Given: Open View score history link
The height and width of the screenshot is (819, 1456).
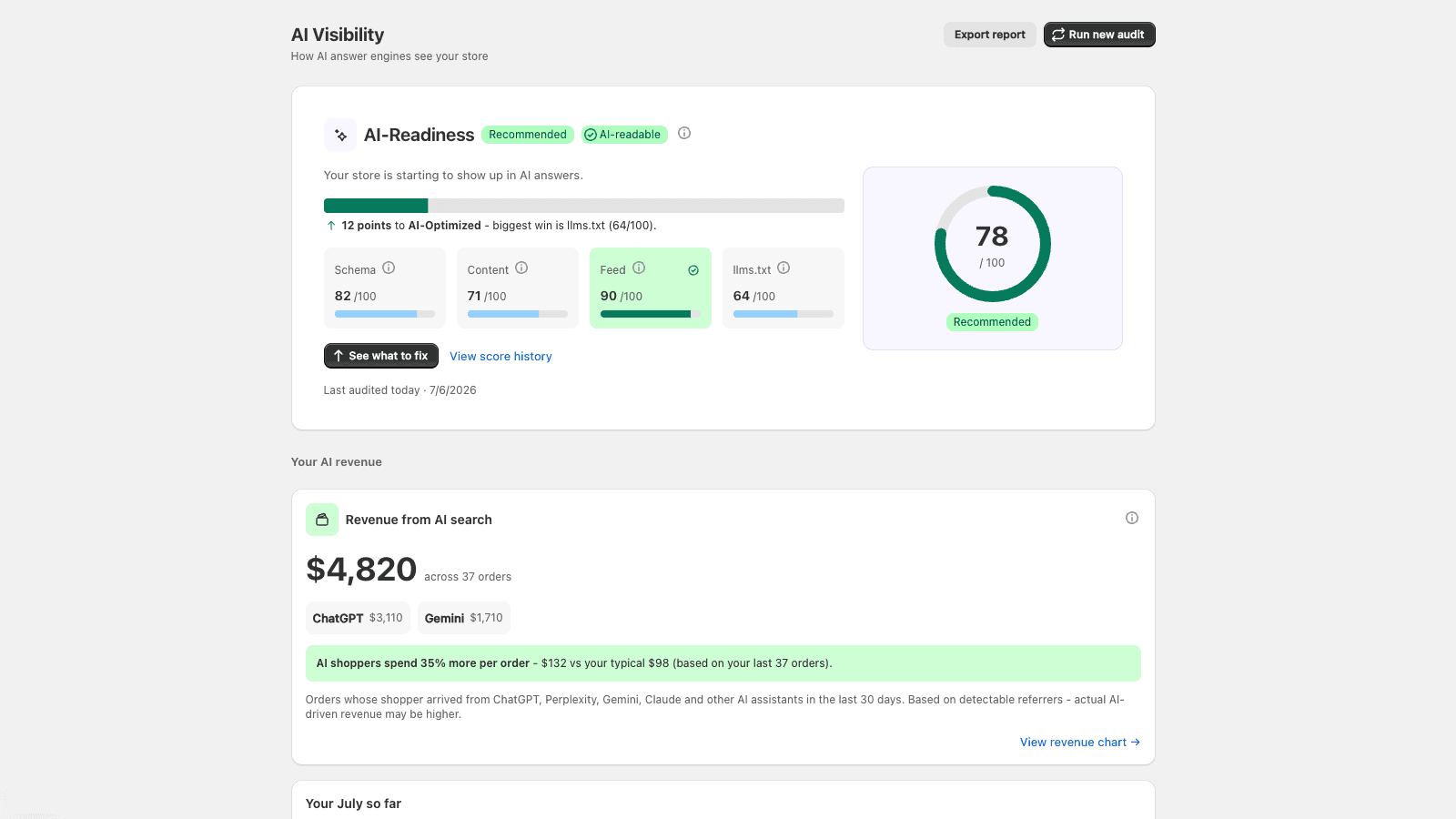Looking at the screenshot, I should pyautogui.click(x=500, y=357).
